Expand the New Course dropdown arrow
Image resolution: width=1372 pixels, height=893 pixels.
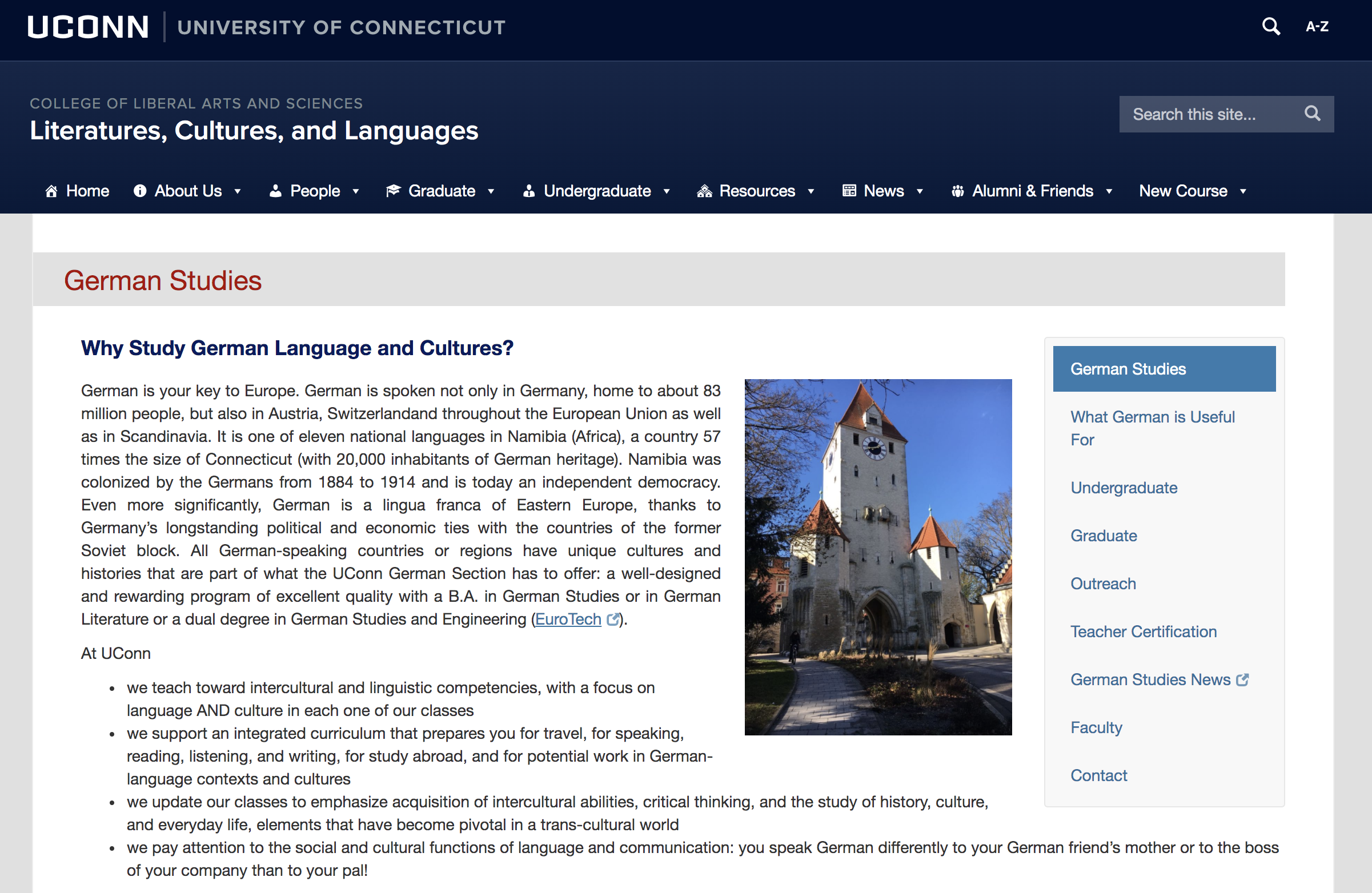(1243, 192)
